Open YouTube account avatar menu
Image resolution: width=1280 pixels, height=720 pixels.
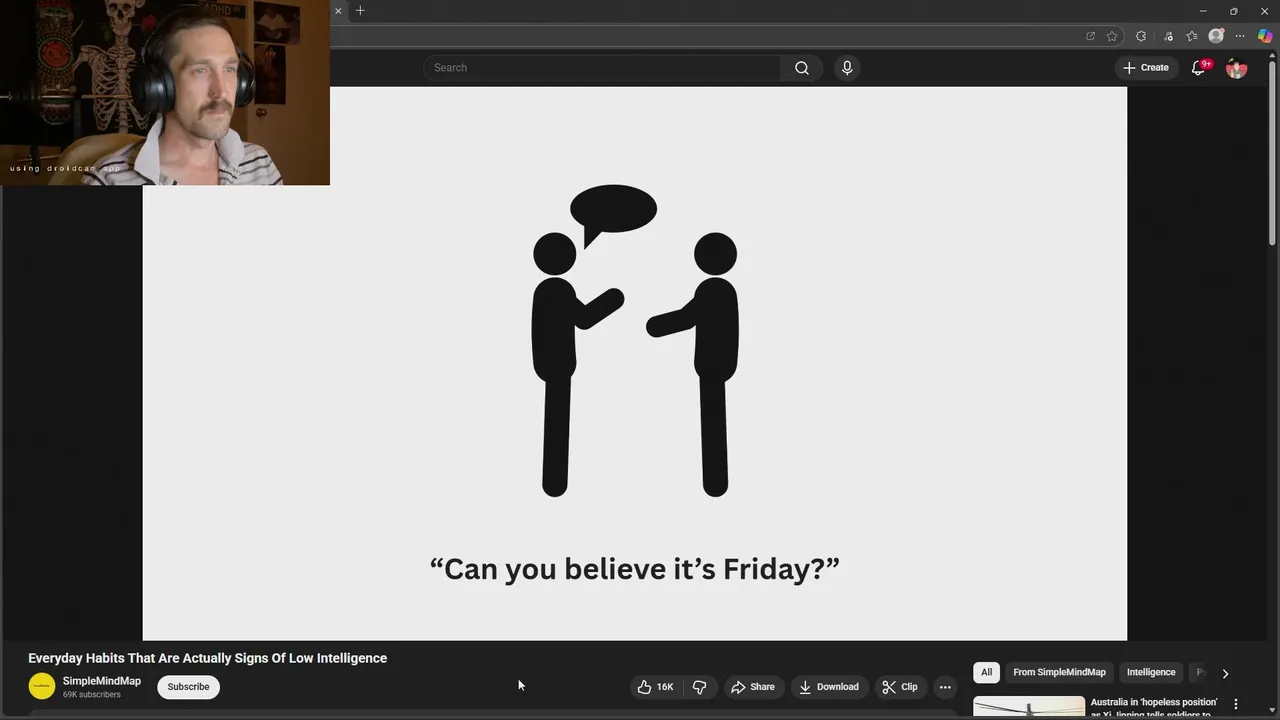coord(1236,68)
